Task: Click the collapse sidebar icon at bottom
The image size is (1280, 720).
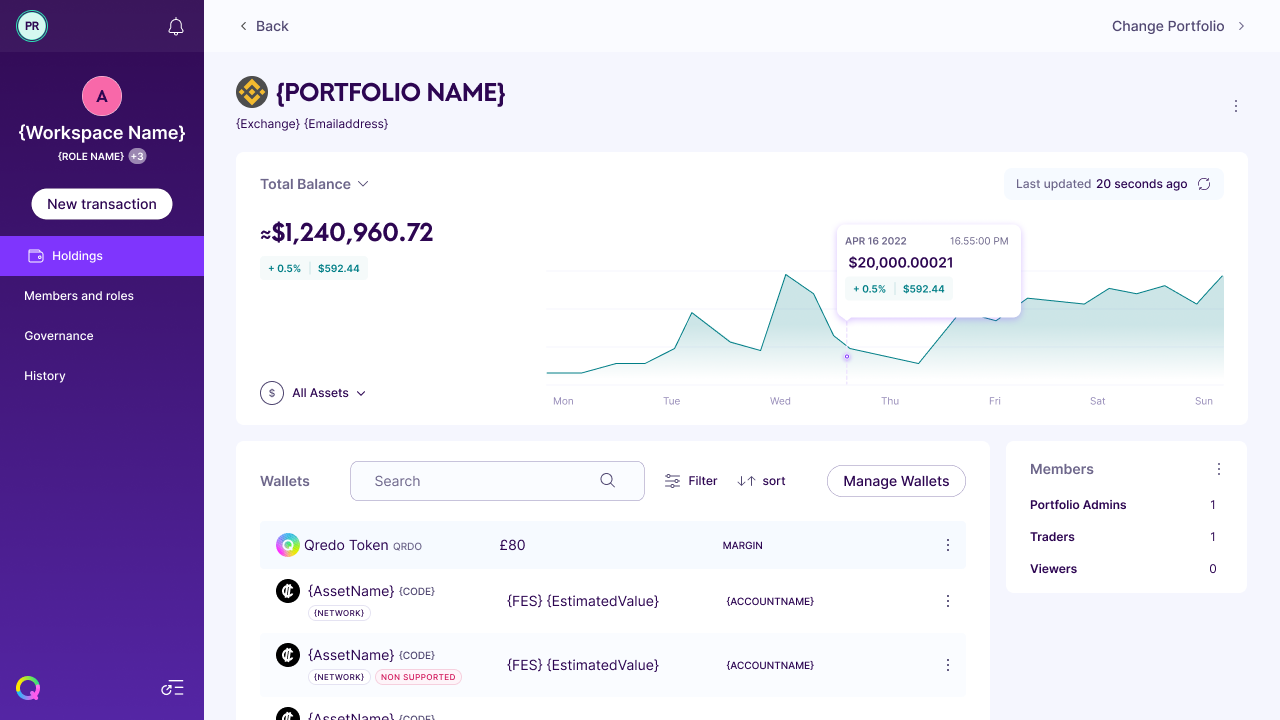Action: (173, 688)
